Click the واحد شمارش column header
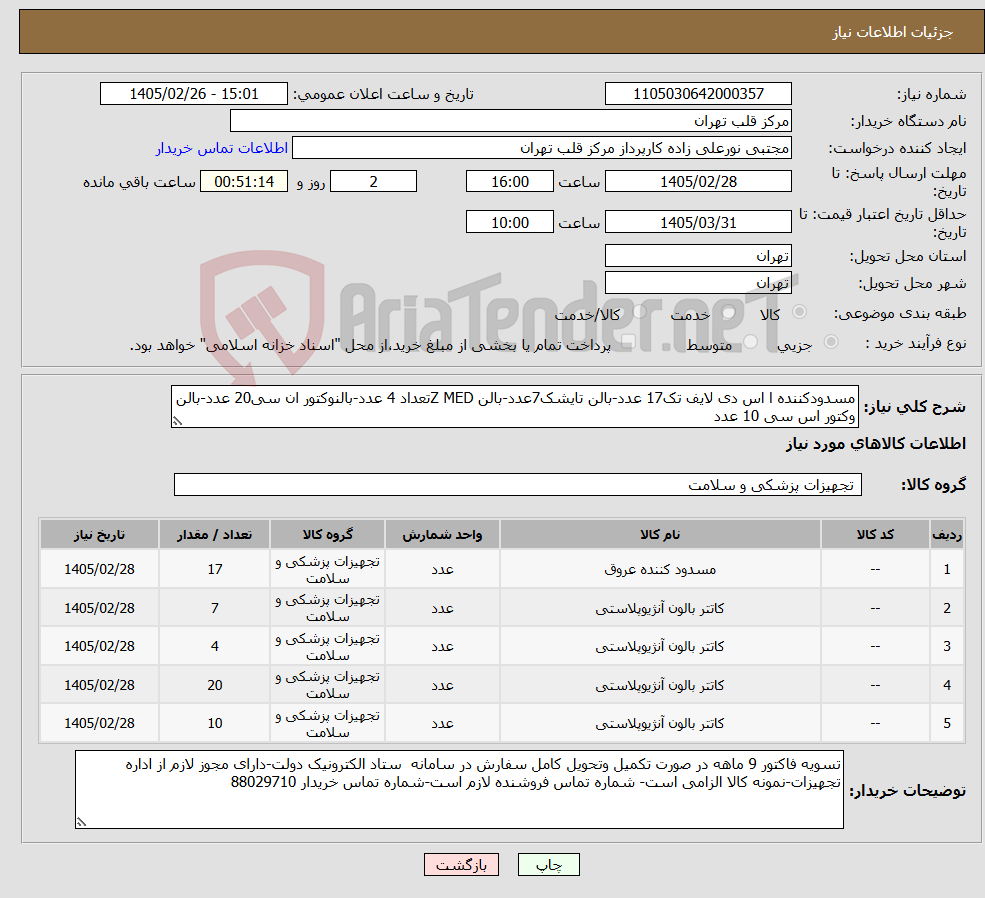 [x=442, y=534]
